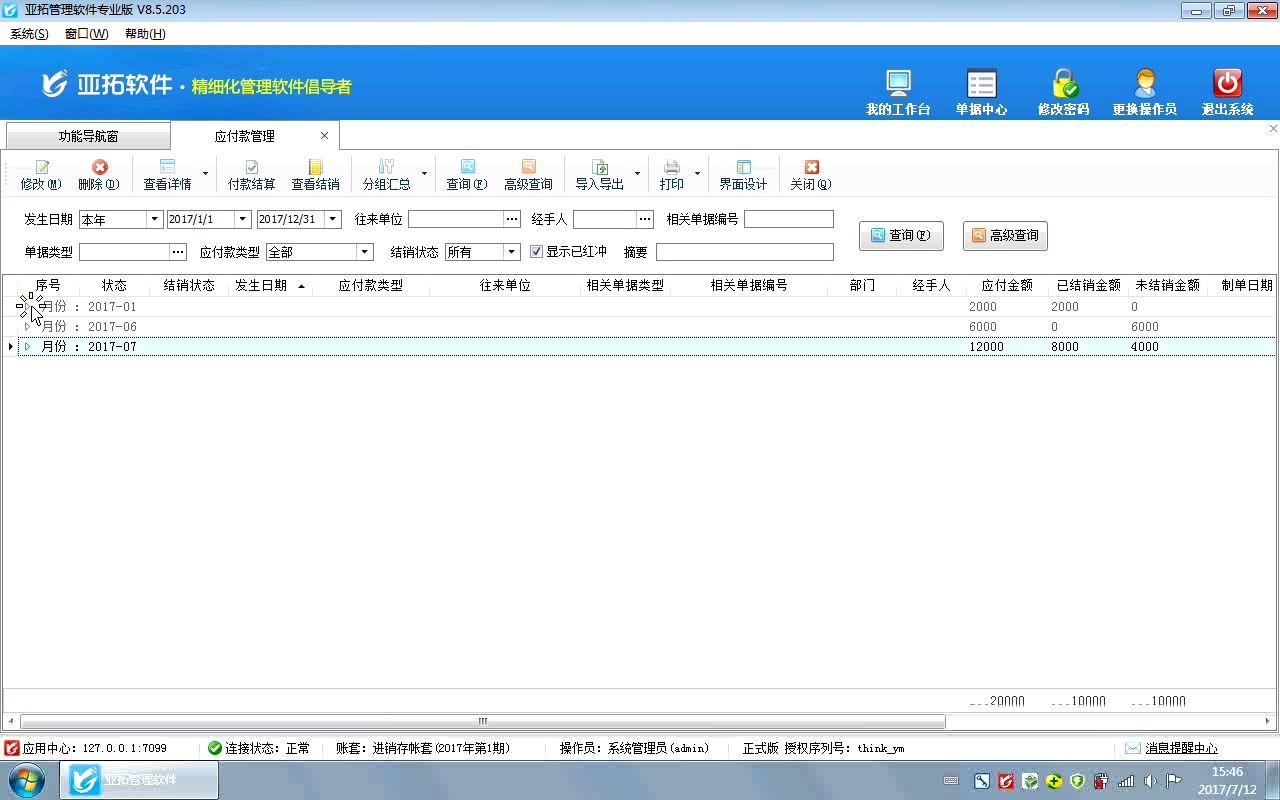Toggle the 显示已红冲 checkbox

point(537,251)
